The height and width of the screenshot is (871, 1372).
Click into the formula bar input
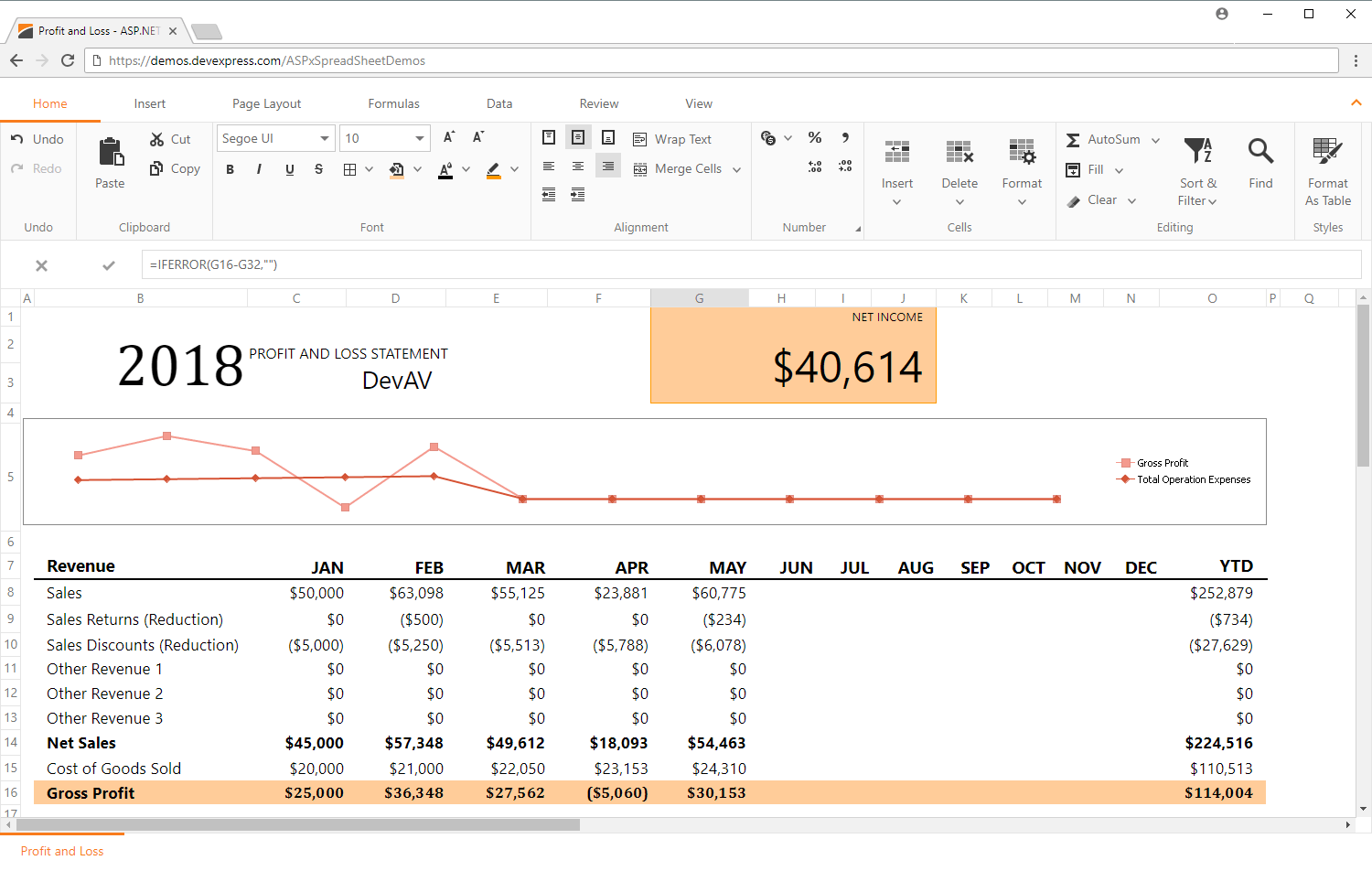750,264
